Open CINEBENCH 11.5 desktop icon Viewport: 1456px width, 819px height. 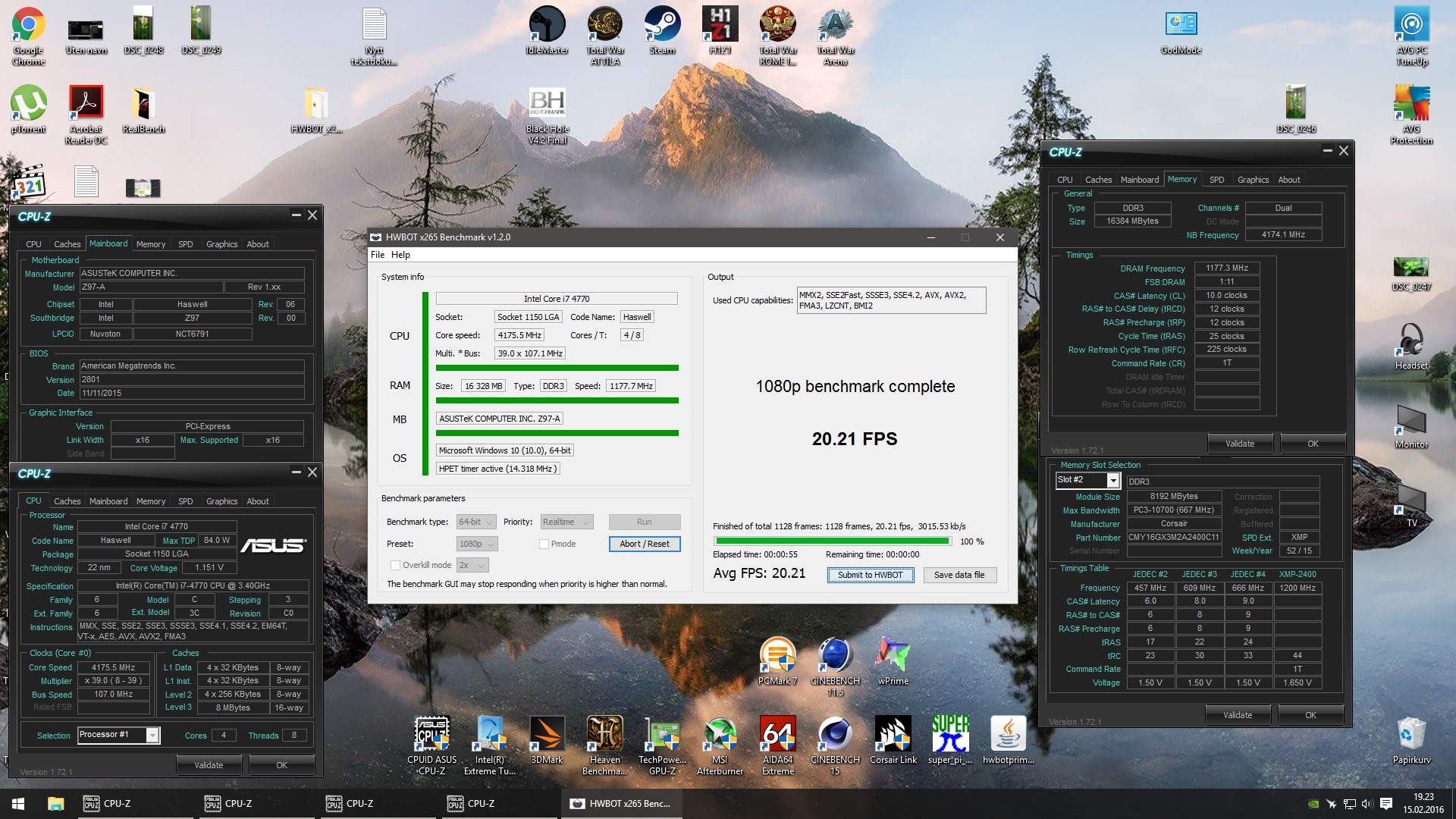(835, 667)
